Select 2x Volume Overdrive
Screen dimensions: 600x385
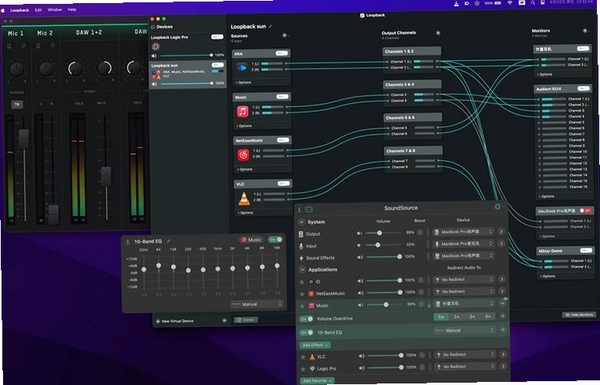click(x=457, y=316)
